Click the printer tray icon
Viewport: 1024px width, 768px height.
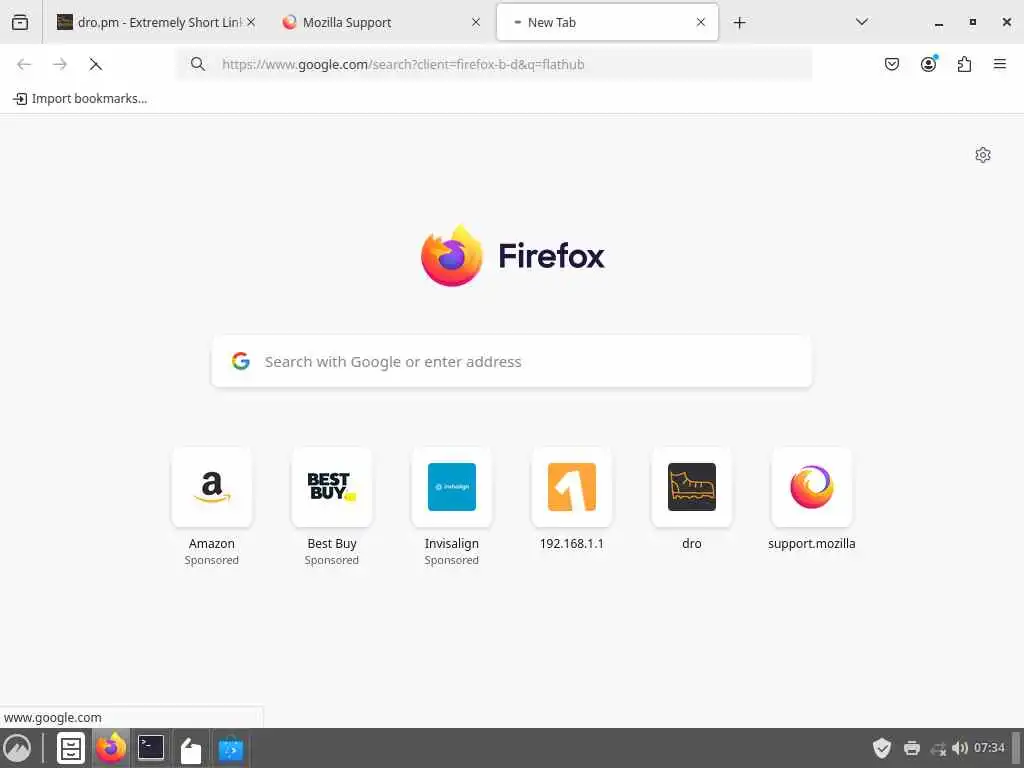click(x=912, y=748)
